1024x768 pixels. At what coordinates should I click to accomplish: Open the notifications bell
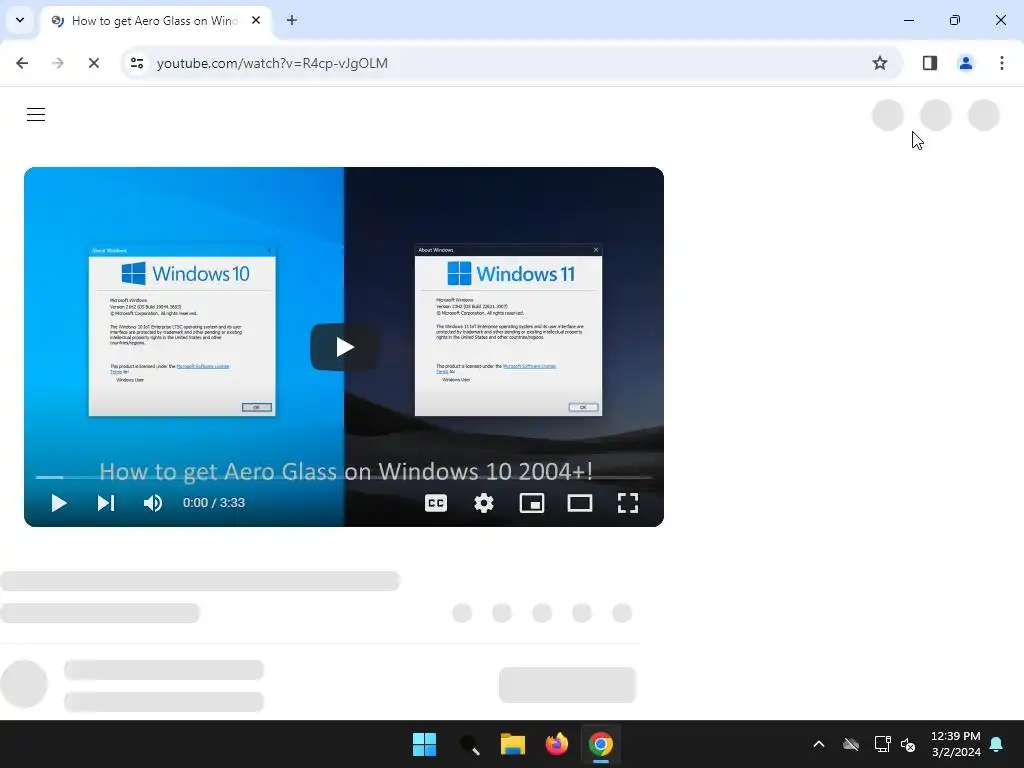997,744
